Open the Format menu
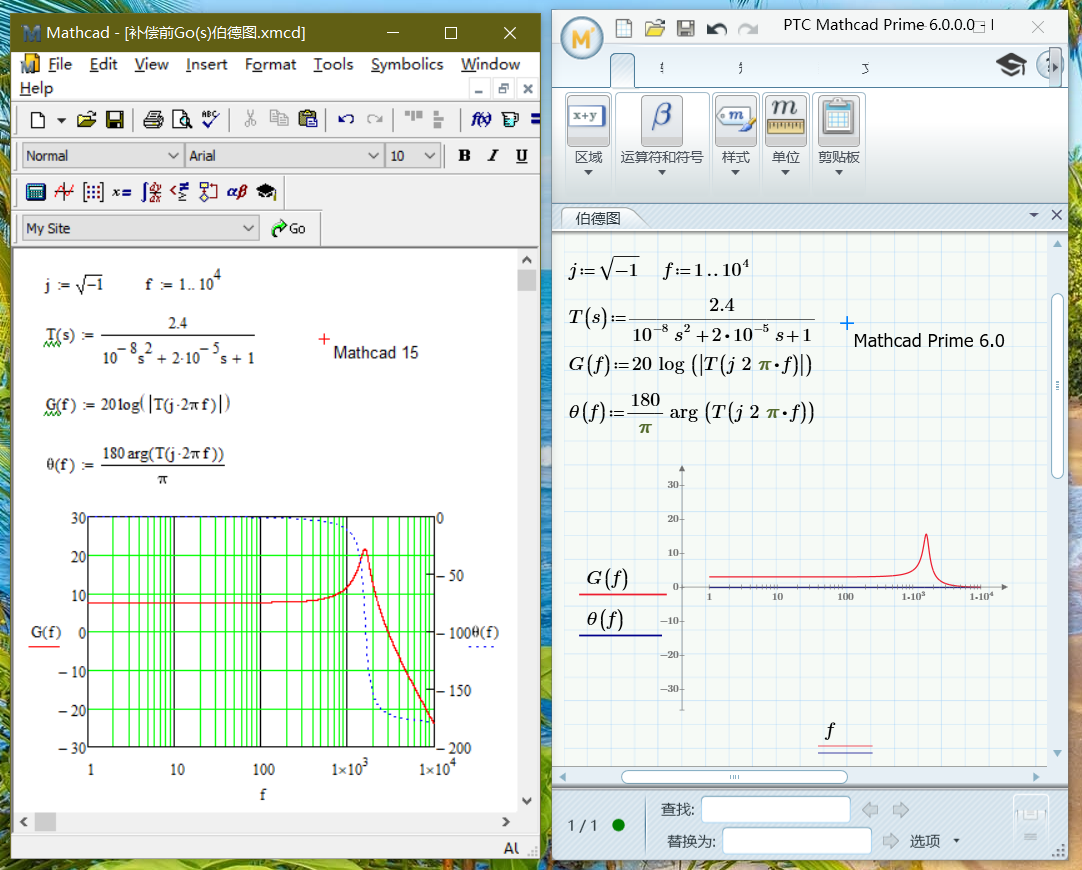This screenshot has width=1082, height=870. pos(270,64)
